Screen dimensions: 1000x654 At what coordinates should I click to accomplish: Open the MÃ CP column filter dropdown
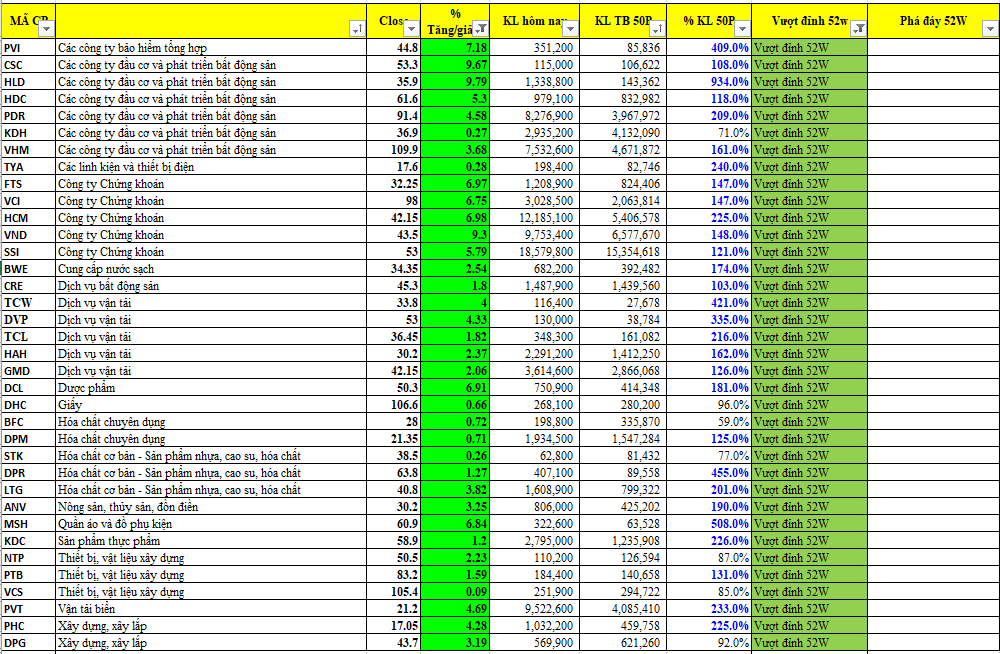pos(44,30)
